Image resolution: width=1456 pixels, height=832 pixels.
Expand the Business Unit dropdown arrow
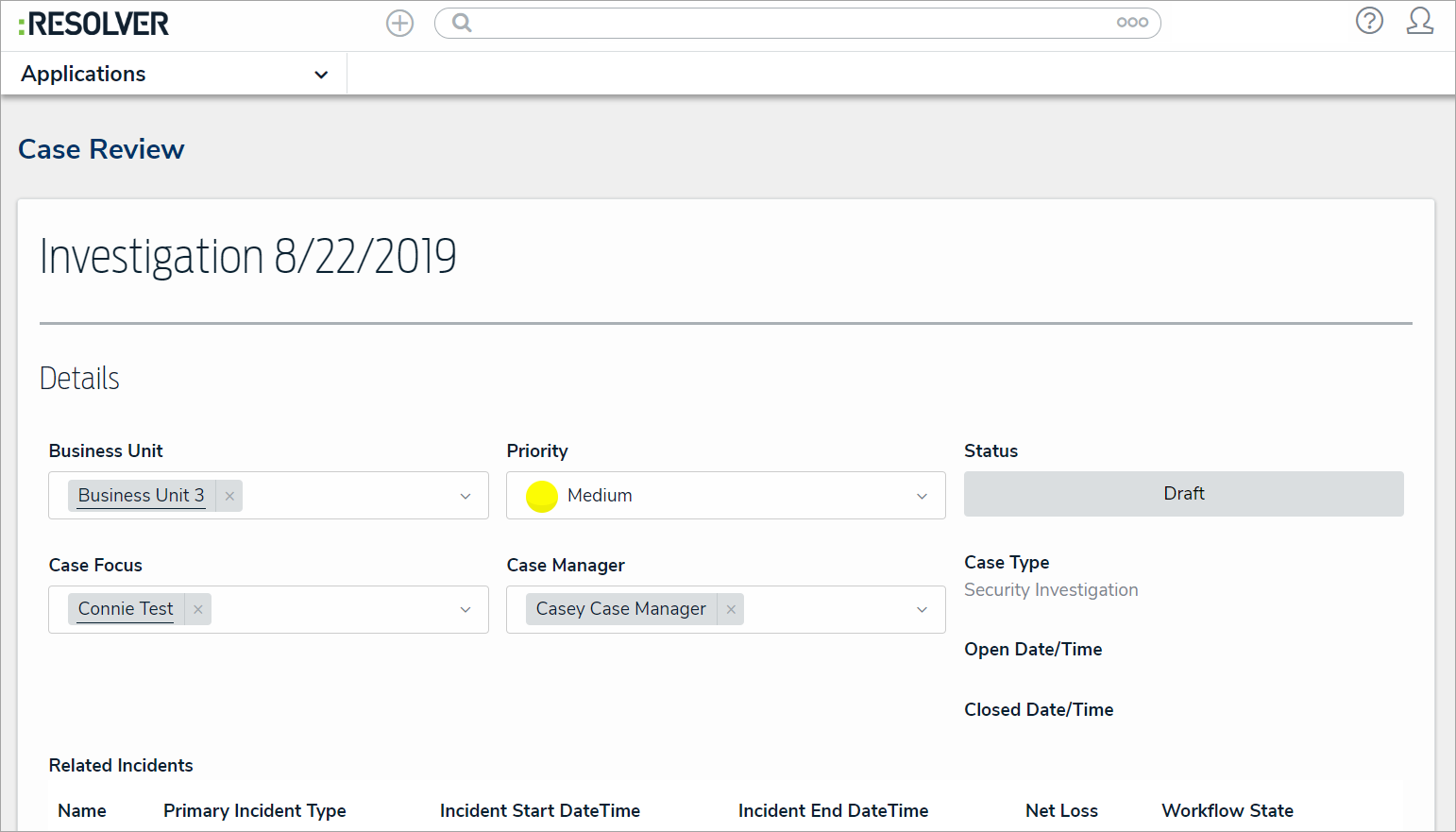(x=466, y=496)
